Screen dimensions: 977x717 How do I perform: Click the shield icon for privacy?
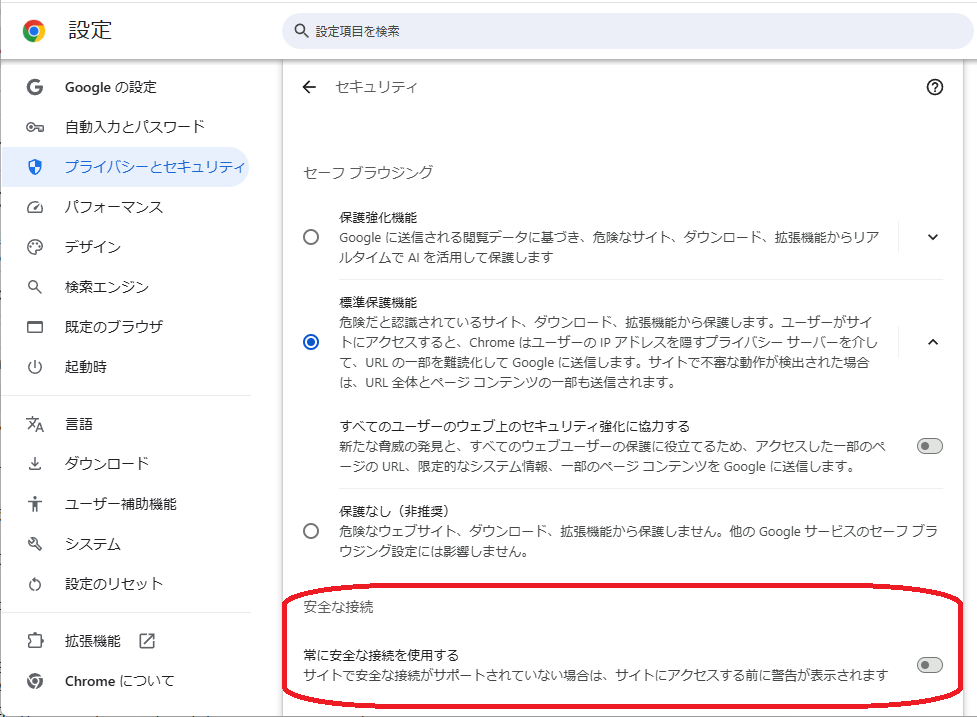tap(35, 167)
